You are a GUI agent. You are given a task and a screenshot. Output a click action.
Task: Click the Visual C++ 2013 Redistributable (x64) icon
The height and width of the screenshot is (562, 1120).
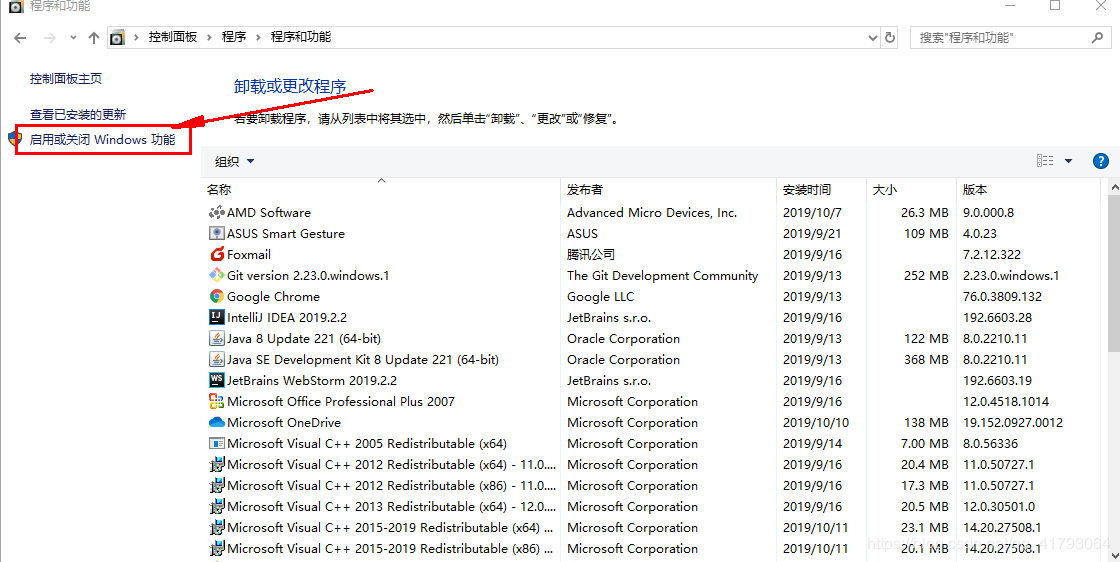[216, 506]
